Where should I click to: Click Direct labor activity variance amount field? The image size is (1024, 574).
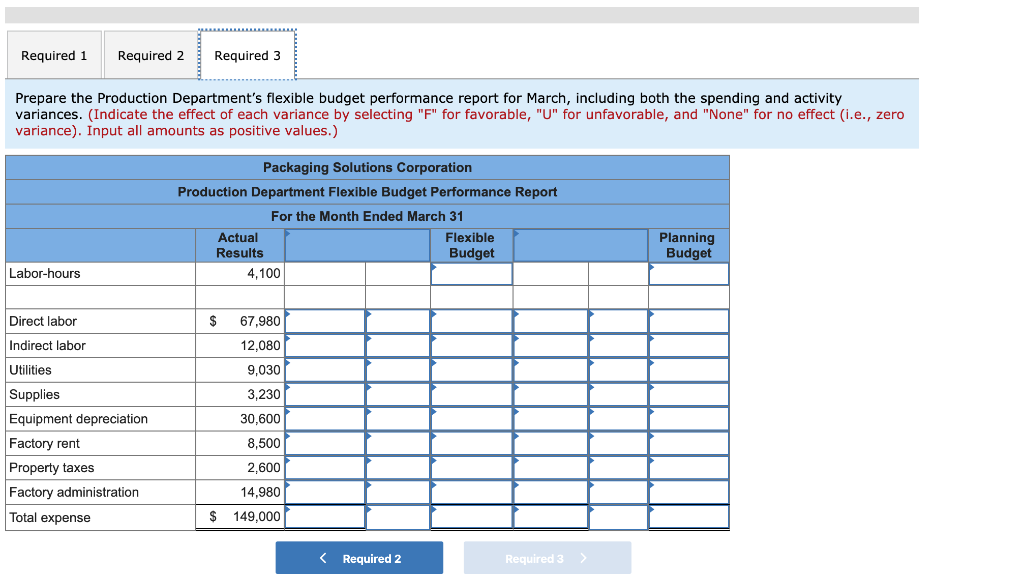coord(551,321)
